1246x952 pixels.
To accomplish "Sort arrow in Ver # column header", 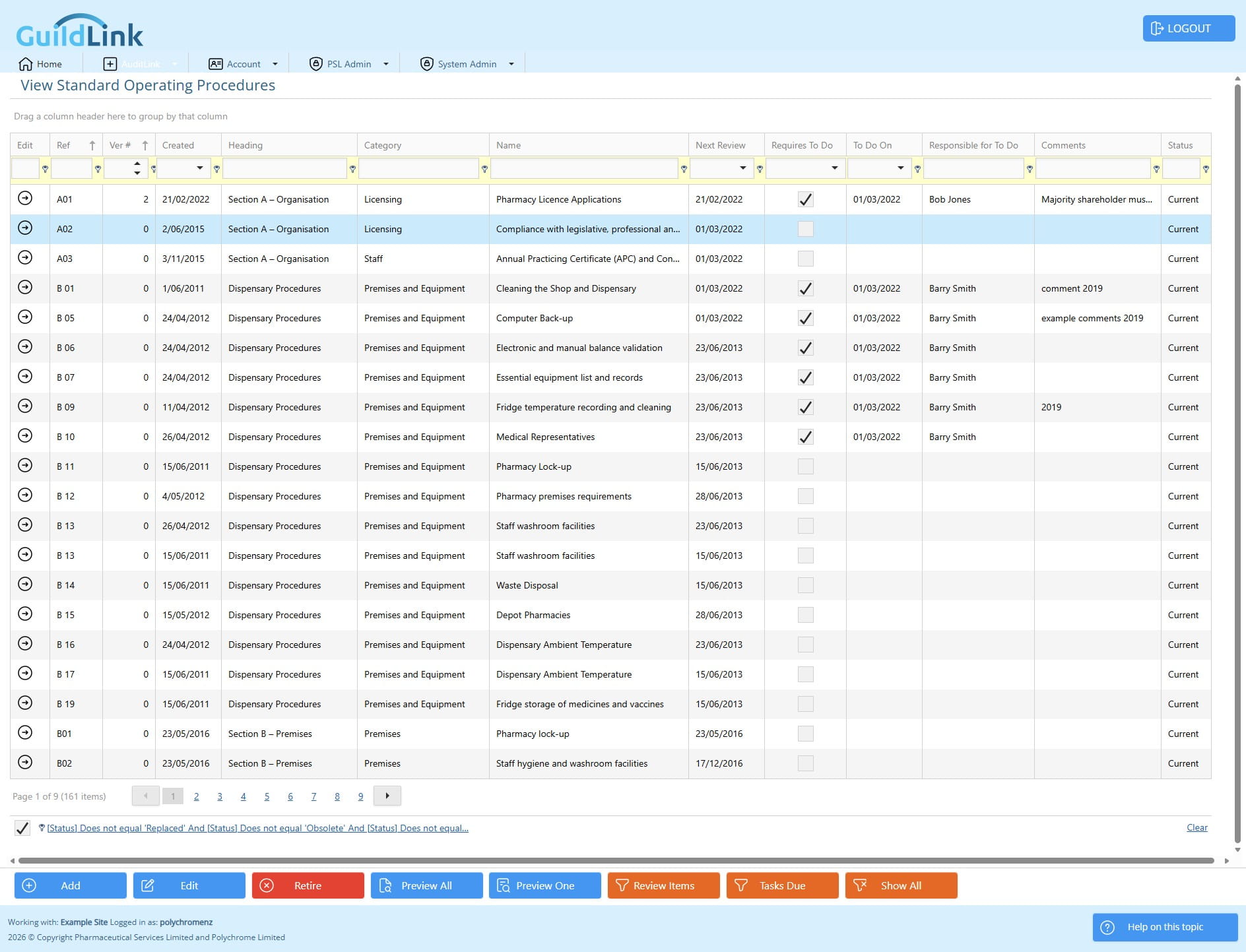I will 145,145.
